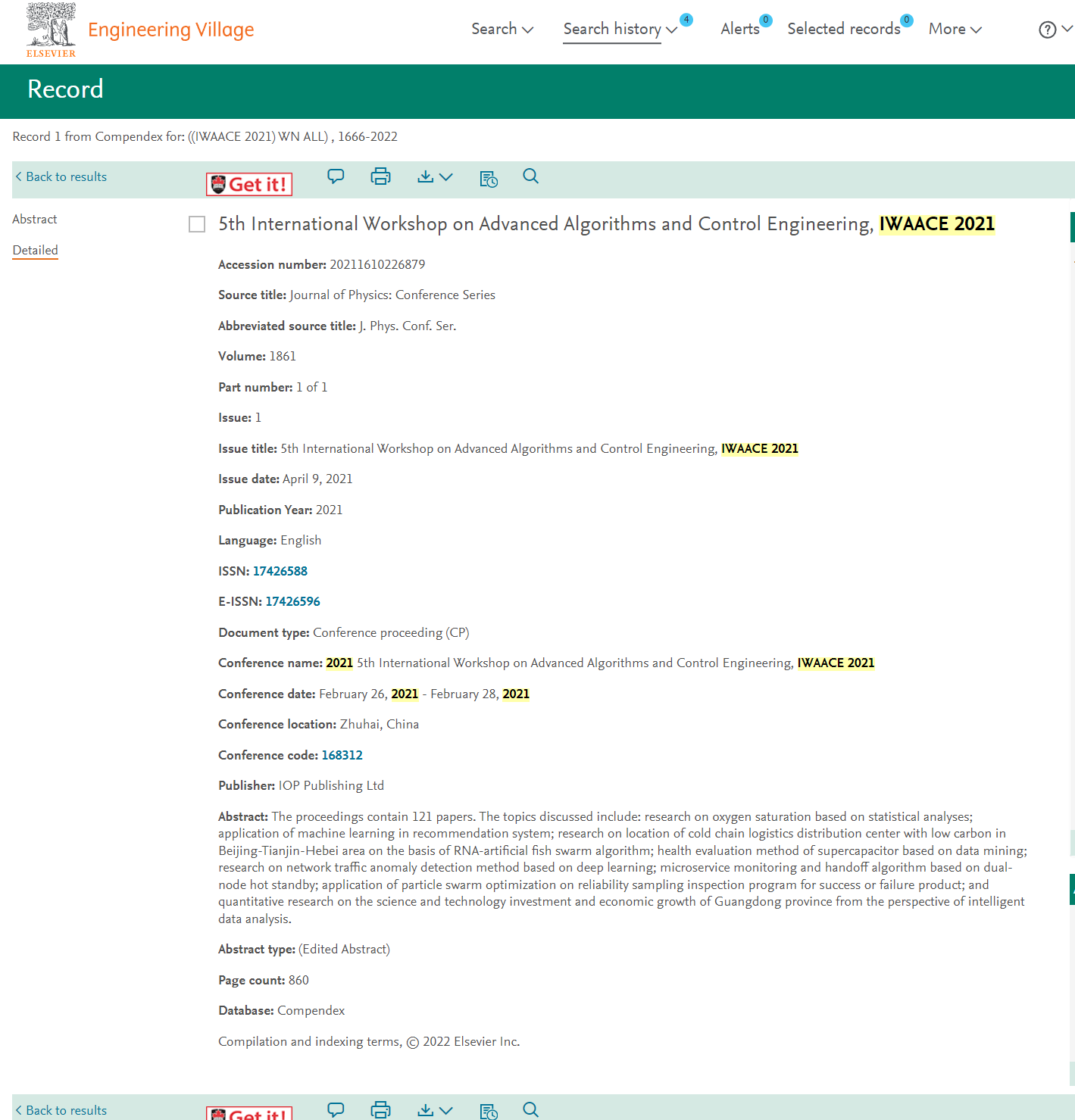Expand the top download options chevron

446,177
